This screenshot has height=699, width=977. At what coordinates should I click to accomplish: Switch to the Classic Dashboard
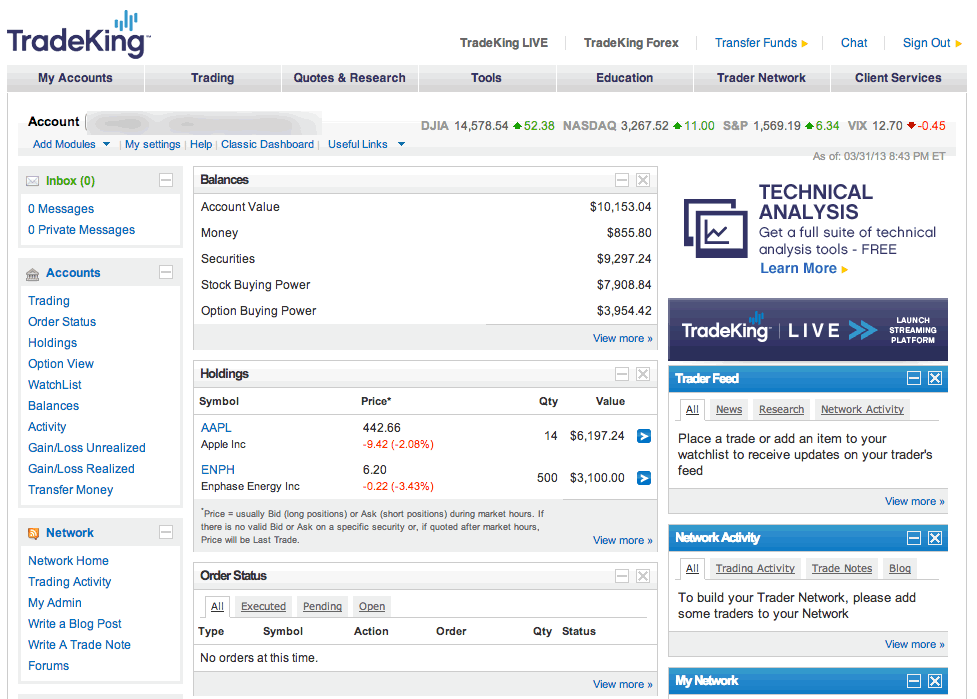click(267, 145)
